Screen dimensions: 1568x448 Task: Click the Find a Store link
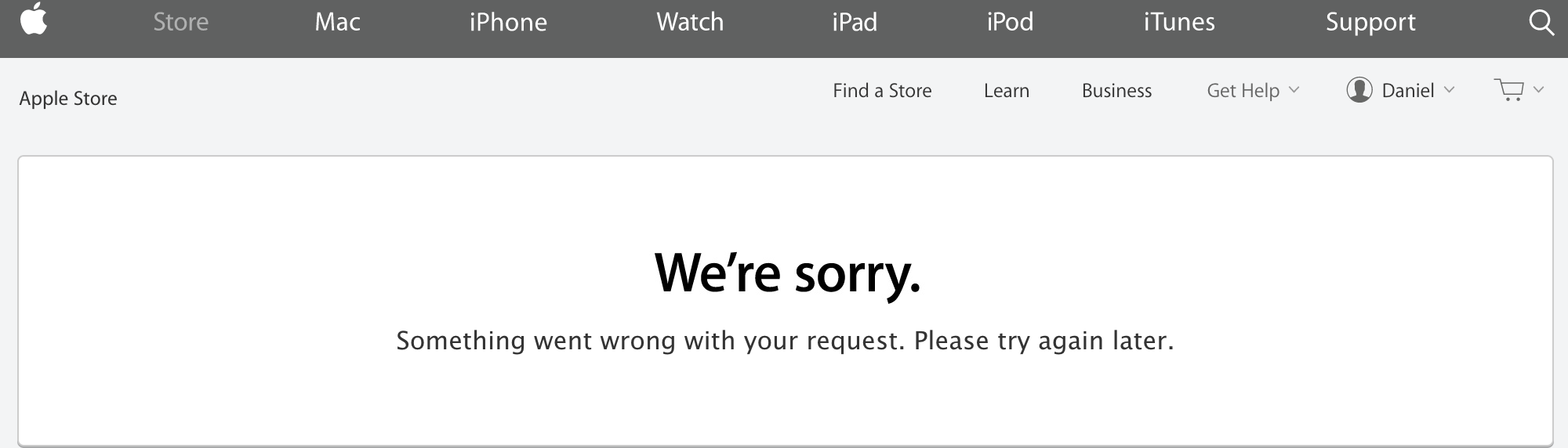pos(882,91)
